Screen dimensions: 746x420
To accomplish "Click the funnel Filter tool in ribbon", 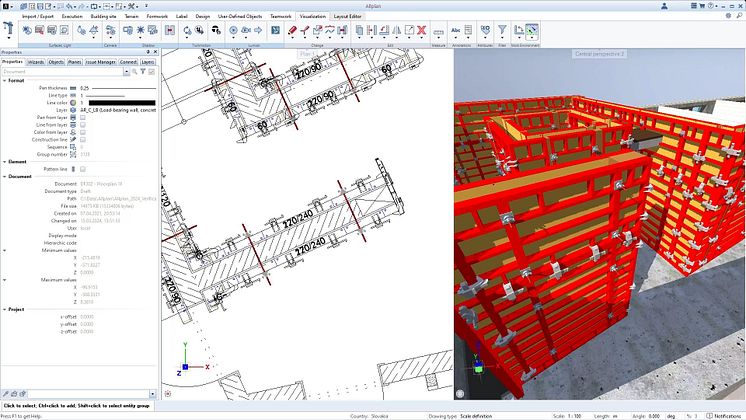I will coord(502,29).
